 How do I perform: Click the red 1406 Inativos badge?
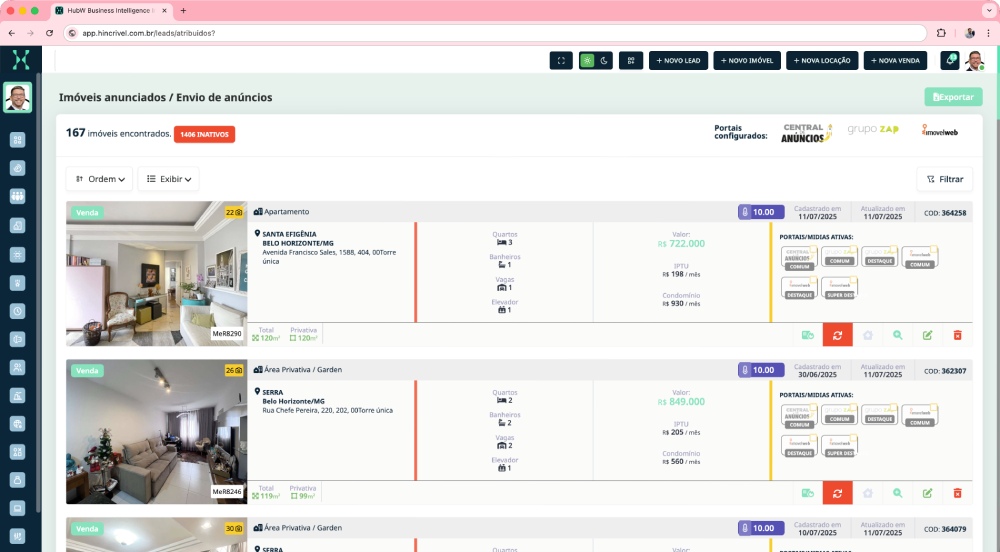pyautogui.click(x=204, y=134)
